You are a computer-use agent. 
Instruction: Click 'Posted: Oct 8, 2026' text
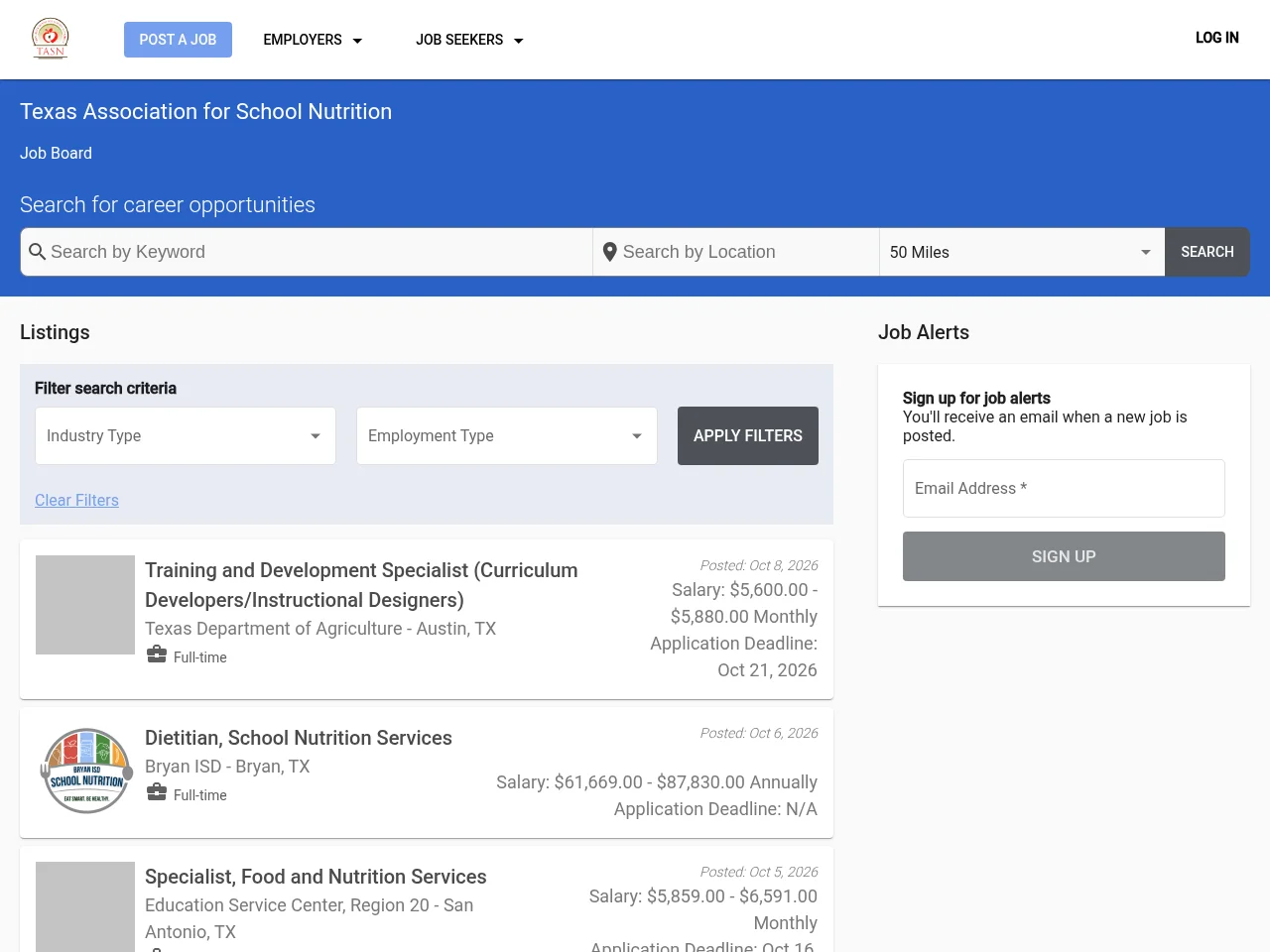pyautogui.click(x=759, y=565)
